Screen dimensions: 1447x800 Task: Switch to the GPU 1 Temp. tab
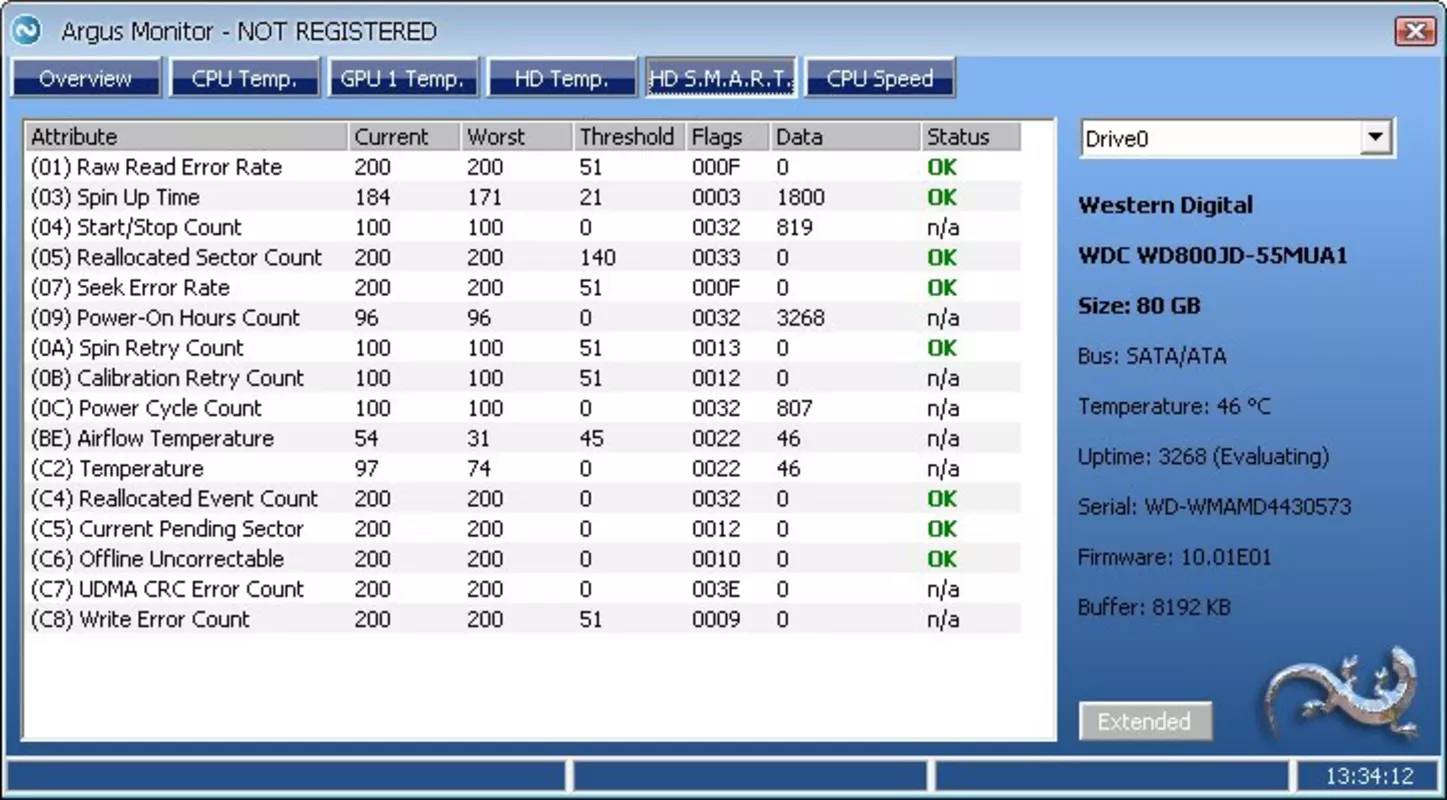coord(403,78)
